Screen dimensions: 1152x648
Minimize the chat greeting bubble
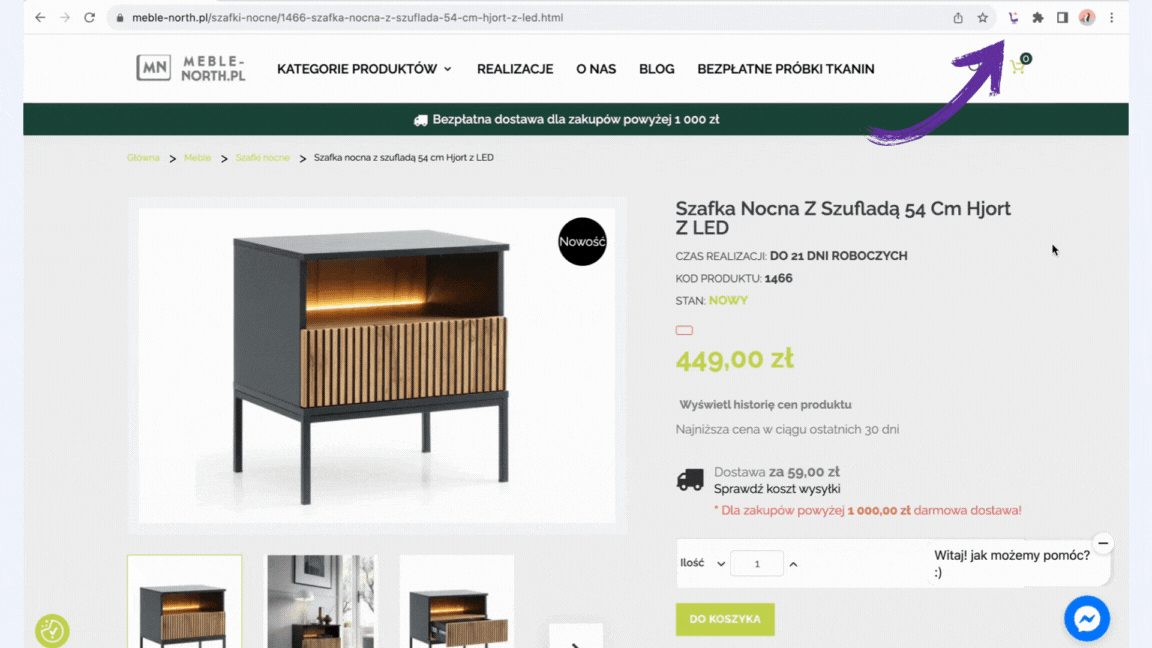coord(1103,544)
